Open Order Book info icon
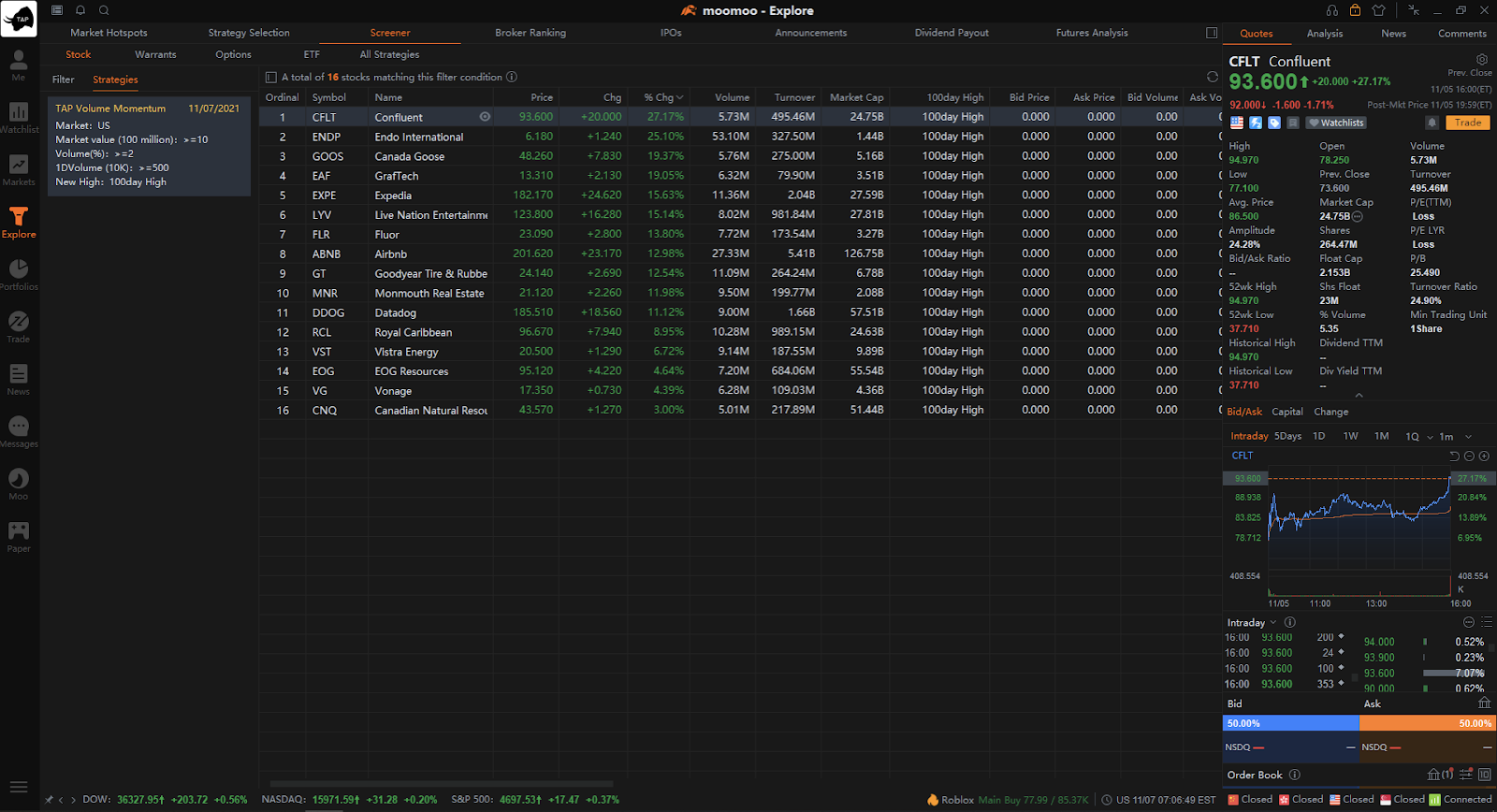This screenshot has width=1497, height=812. (1295, 775)
